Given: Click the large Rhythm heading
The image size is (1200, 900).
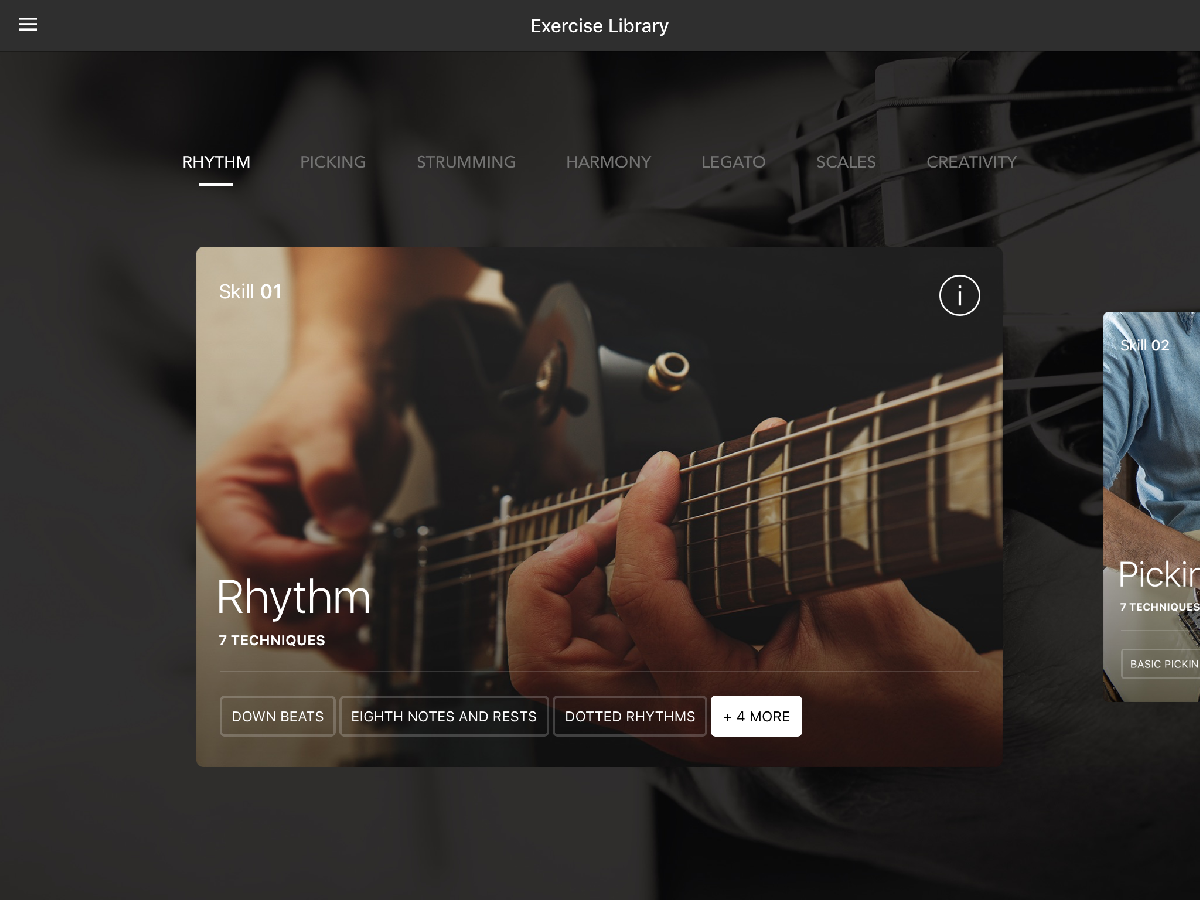Looking at the screenshot, I should tap(294, 598).
